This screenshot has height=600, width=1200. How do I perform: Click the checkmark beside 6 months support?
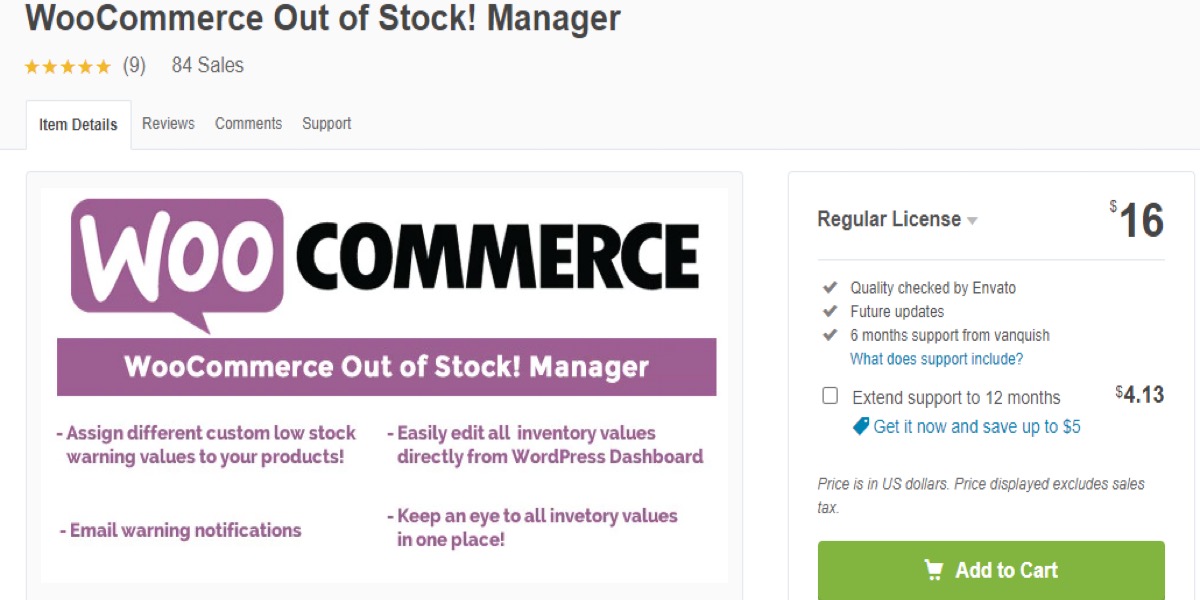point(829,335)
